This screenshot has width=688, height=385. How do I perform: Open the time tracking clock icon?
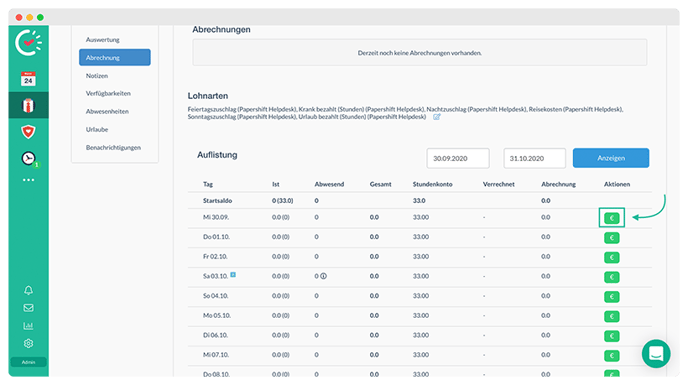pos(29,158)
